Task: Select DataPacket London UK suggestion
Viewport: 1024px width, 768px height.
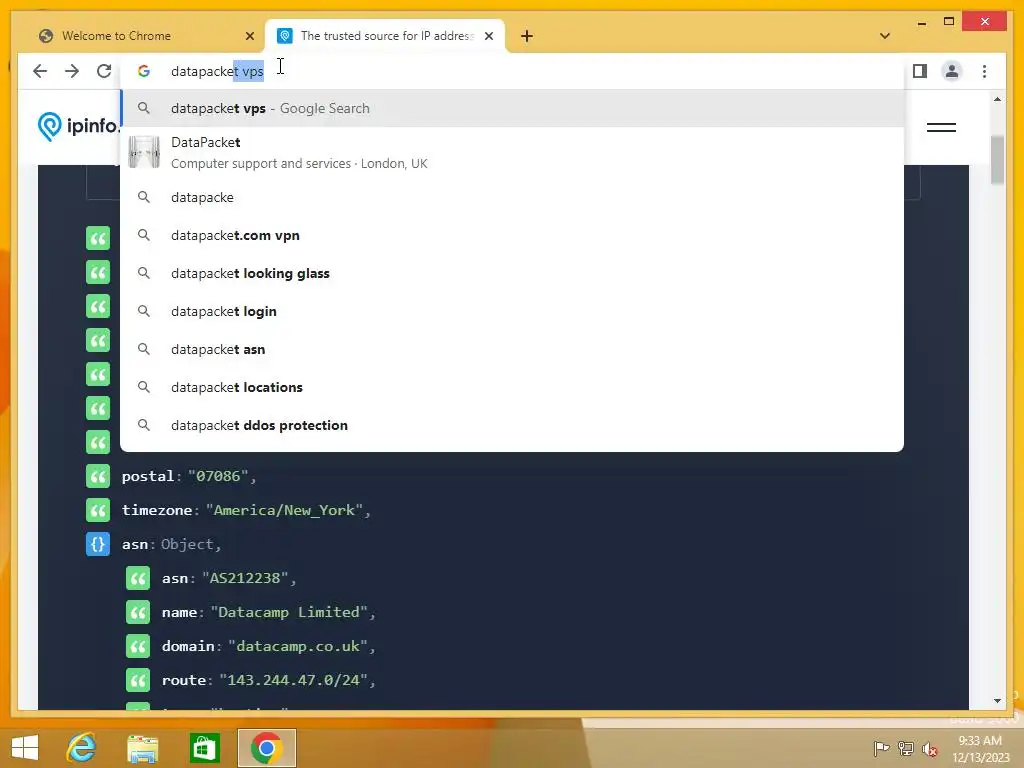Action: click(513, 153)
